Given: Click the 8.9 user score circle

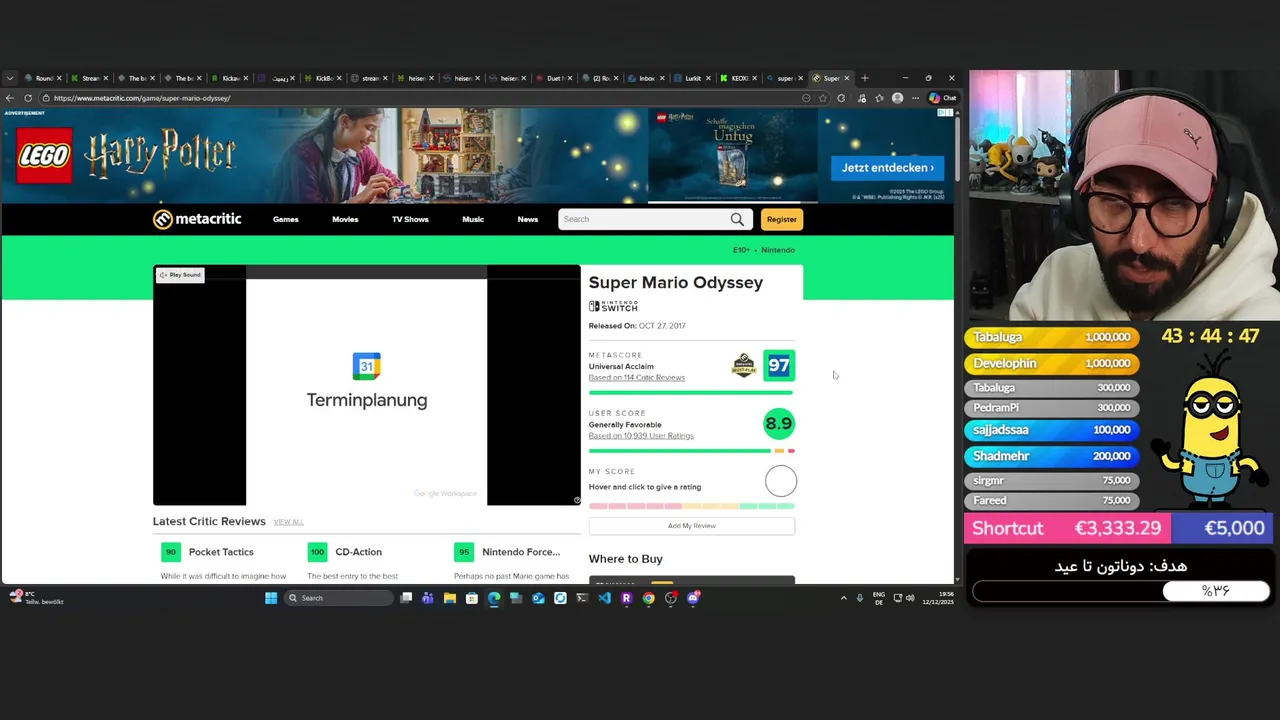Looking at the screenshot, I should pyautogui.click(x=778, y=424).
